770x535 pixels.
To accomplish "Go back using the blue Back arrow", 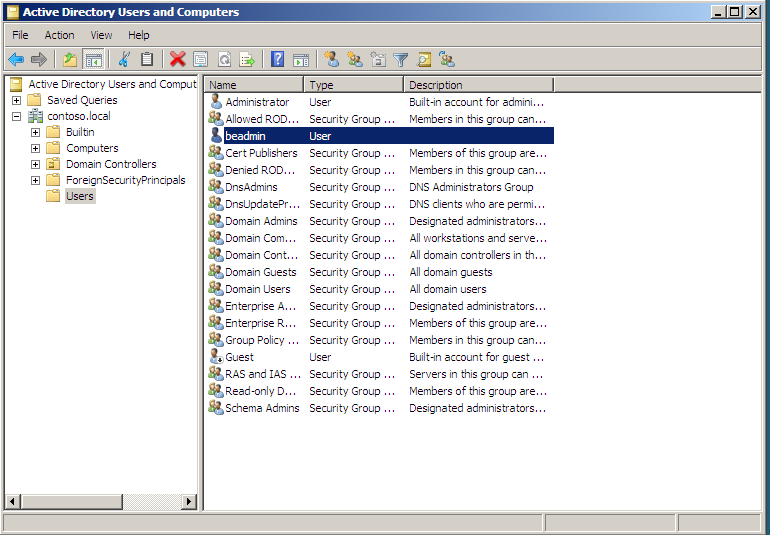I will tap(16, 60).
